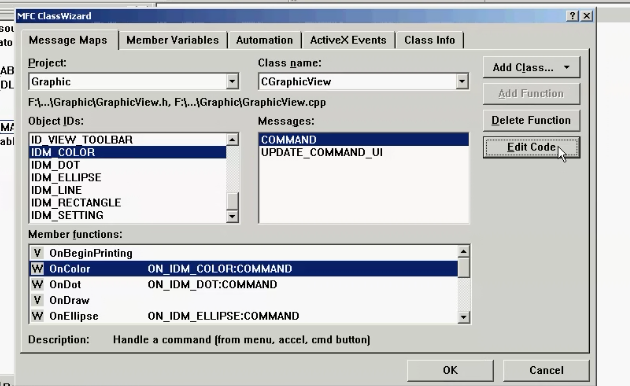Go to the Class Info tab
Viewport: 630px width, 386px height.
[x=430, y=40]
